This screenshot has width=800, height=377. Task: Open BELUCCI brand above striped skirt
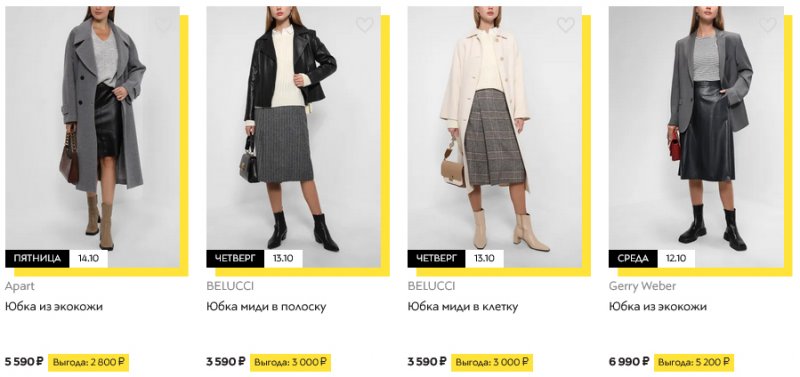[230, 286]
